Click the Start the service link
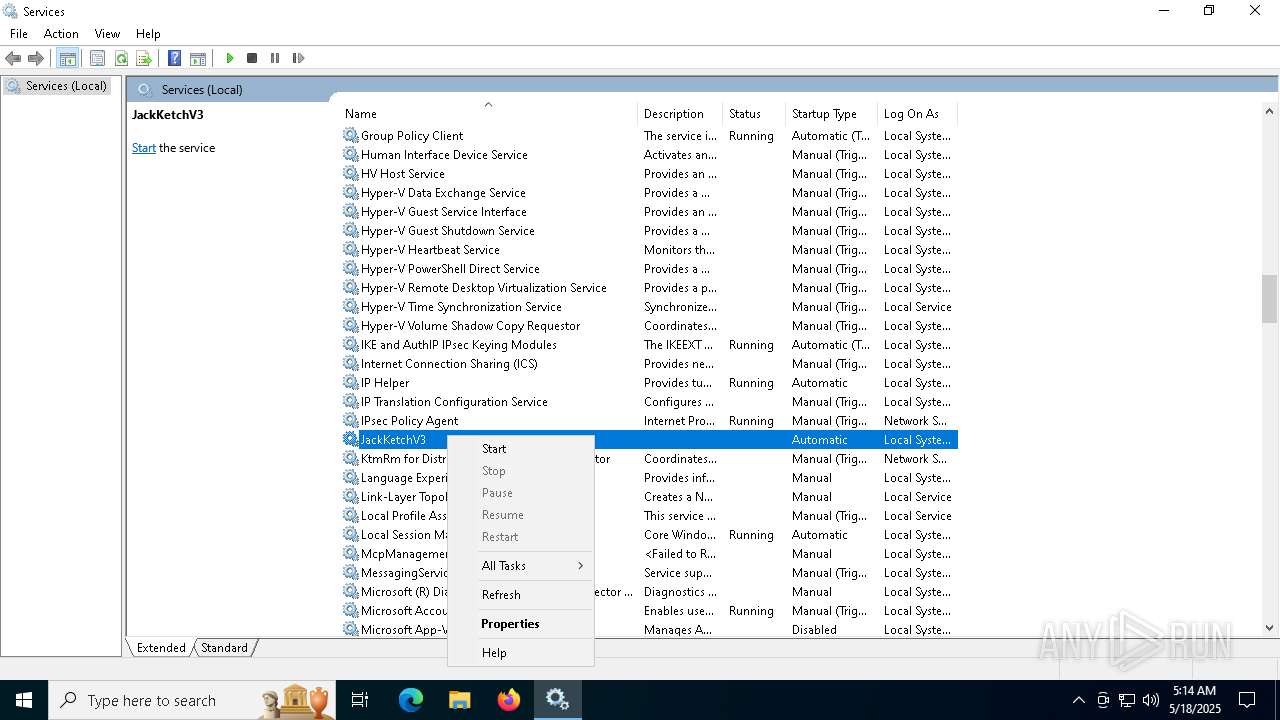The width and height of the screenshot is (1280, 720). pos(144,148)
